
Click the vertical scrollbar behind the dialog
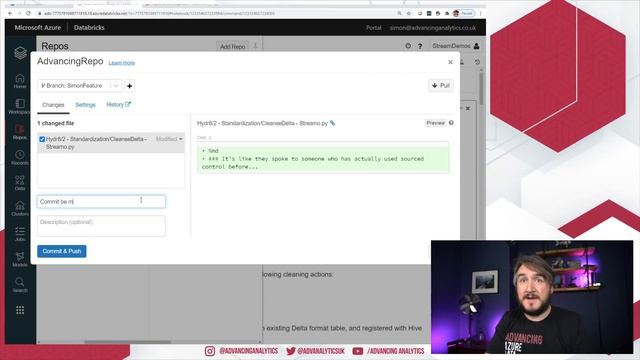(481, 88)
